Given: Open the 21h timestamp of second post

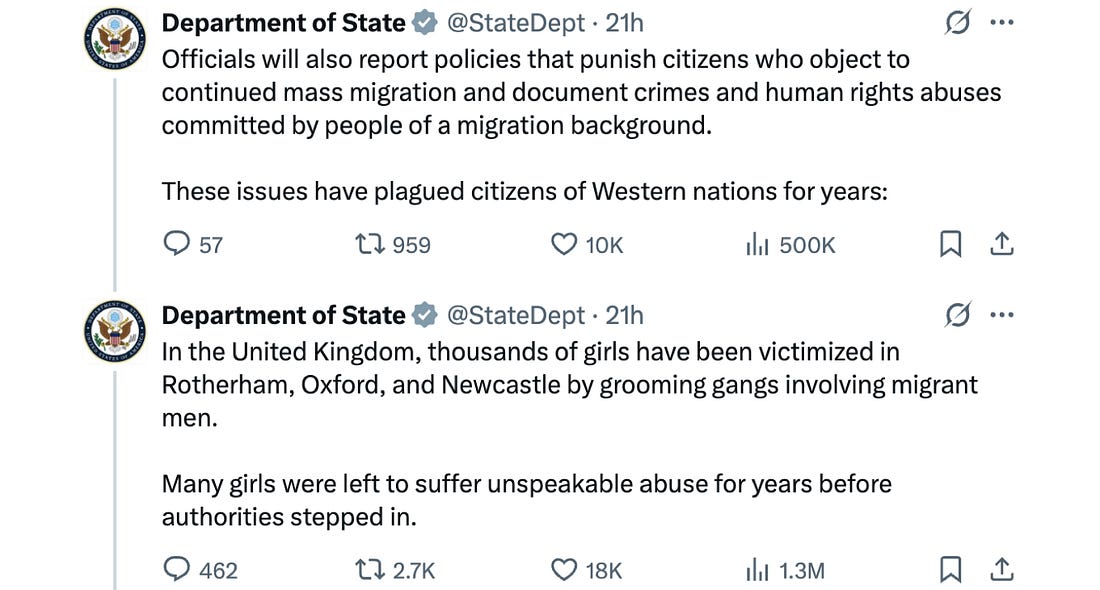Looking at the screenshot, I should pos(625,315).
